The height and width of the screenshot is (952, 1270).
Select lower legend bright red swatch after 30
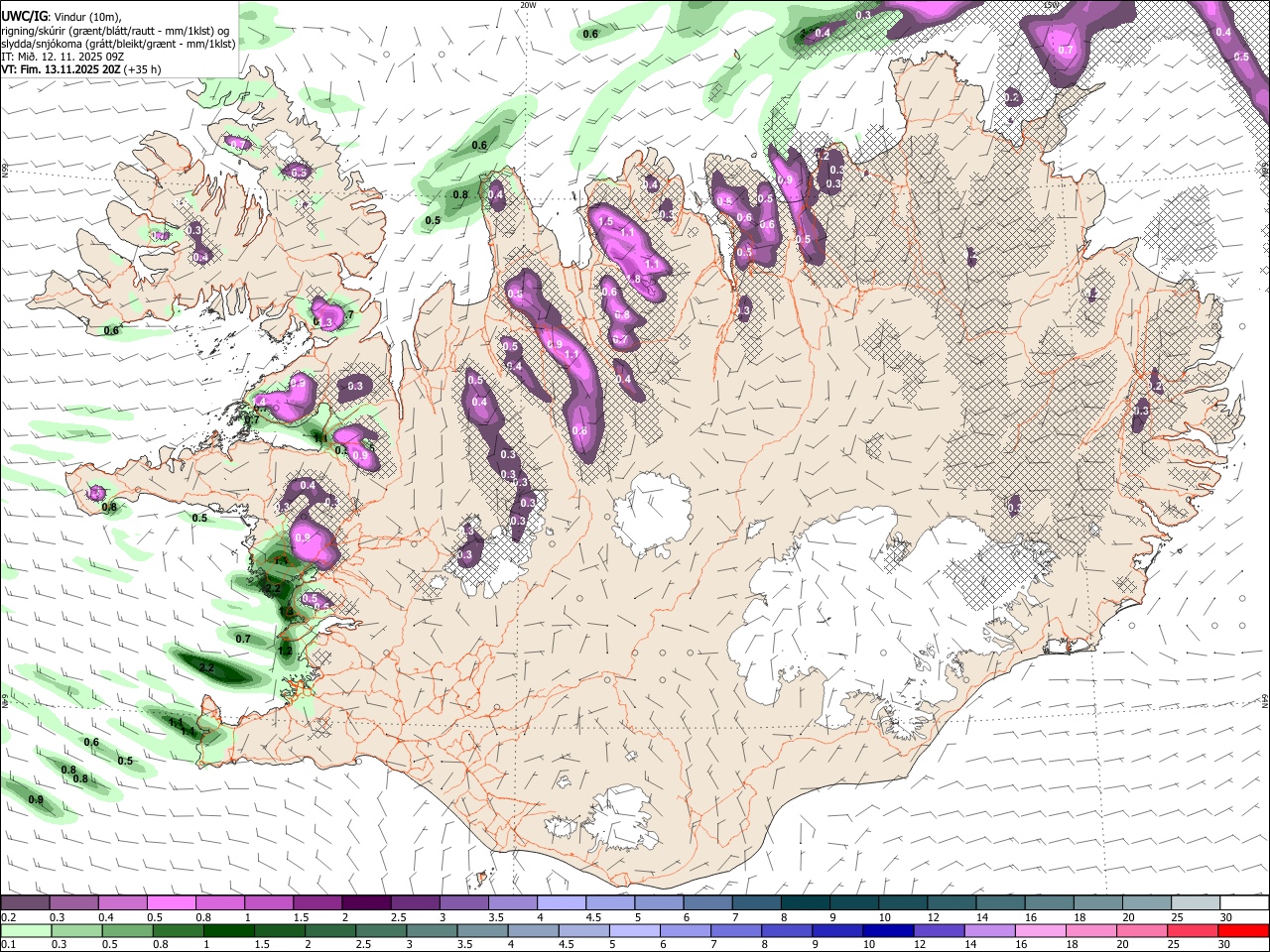(1245, 931)
